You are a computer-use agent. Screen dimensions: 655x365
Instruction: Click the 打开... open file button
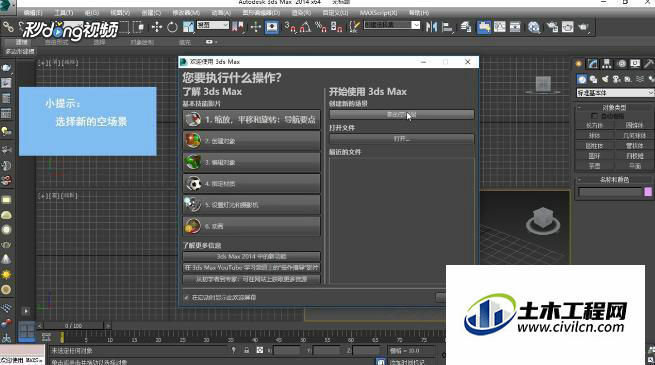[x=401, y=139]
